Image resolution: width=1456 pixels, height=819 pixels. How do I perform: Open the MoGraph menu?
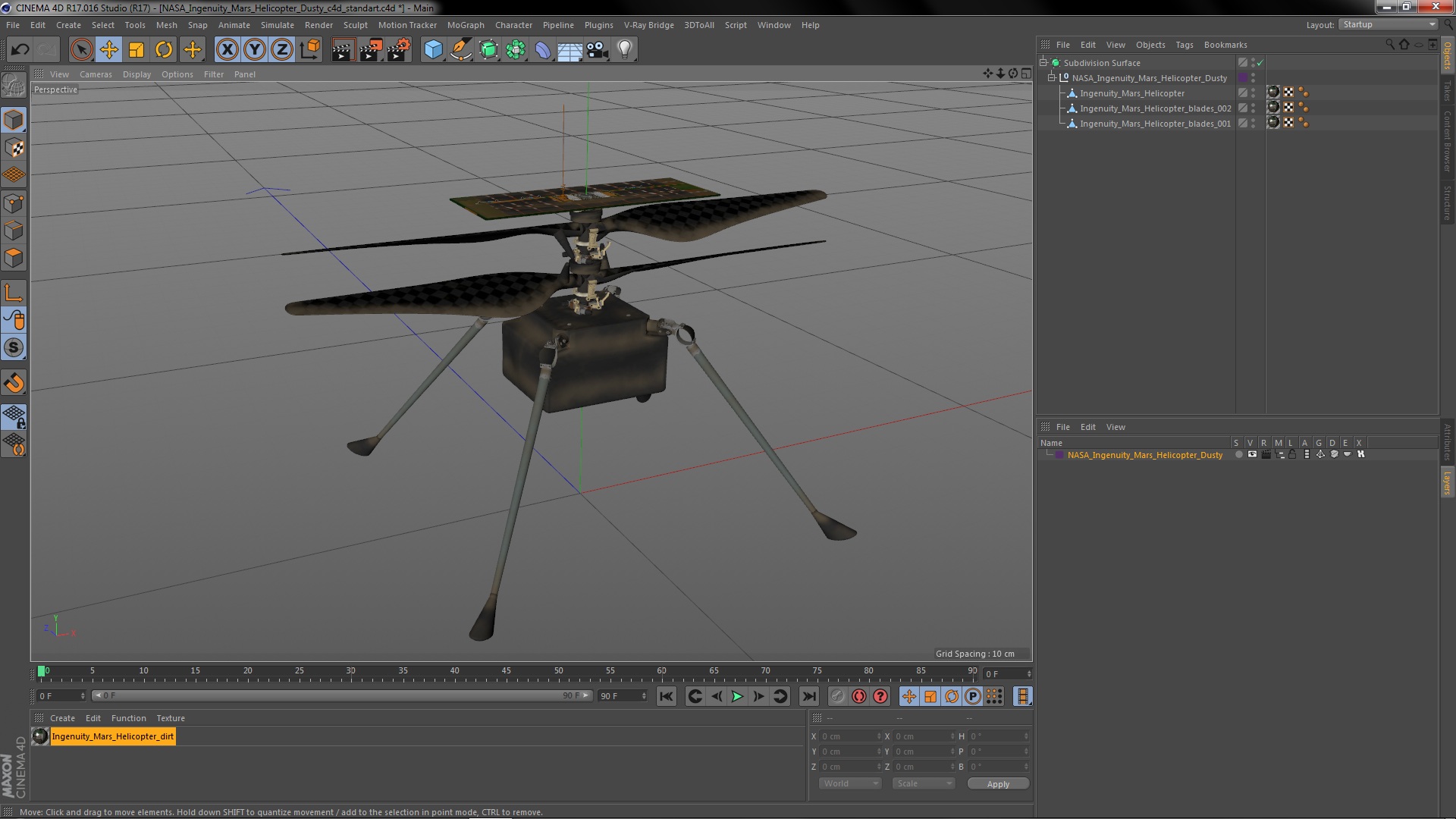click(x=465, y=25)
